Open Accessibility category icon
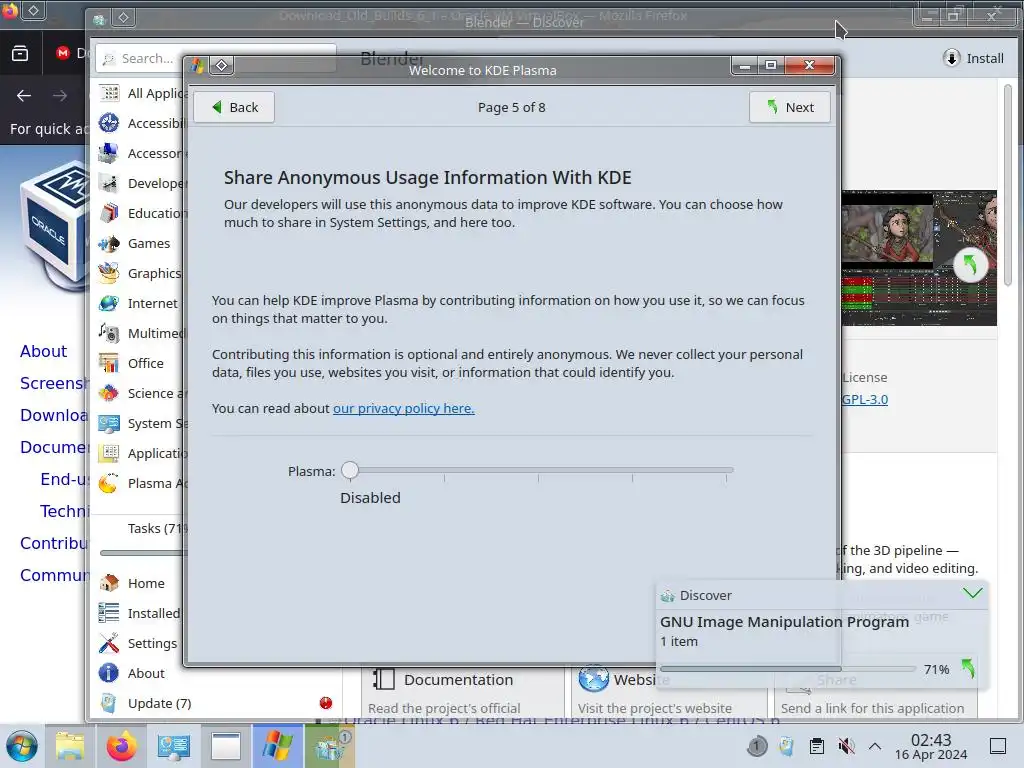This screenshot has width=1024, height=768. pyautogui.click(x=109, y=123)
